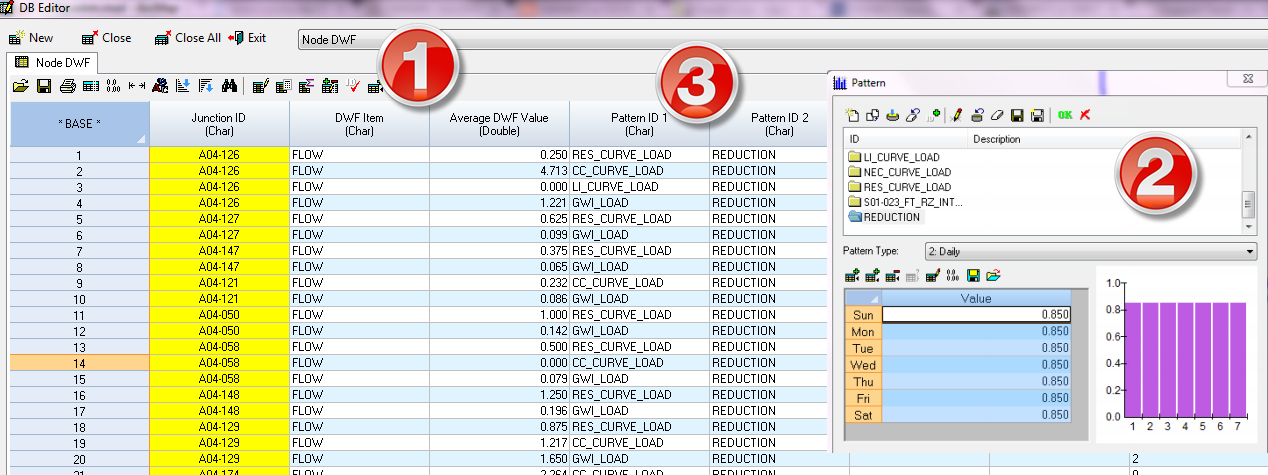Screen dimensions: 1268x475
Task: Click the pattern list vertical scrollbar
Action: point(1247,205)
